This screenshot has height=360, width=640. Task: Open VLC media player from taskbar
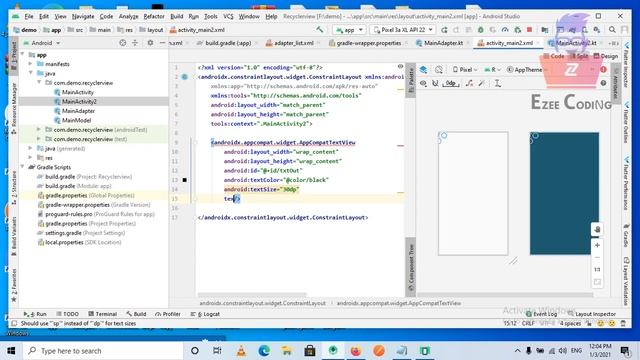pos(241,351)
